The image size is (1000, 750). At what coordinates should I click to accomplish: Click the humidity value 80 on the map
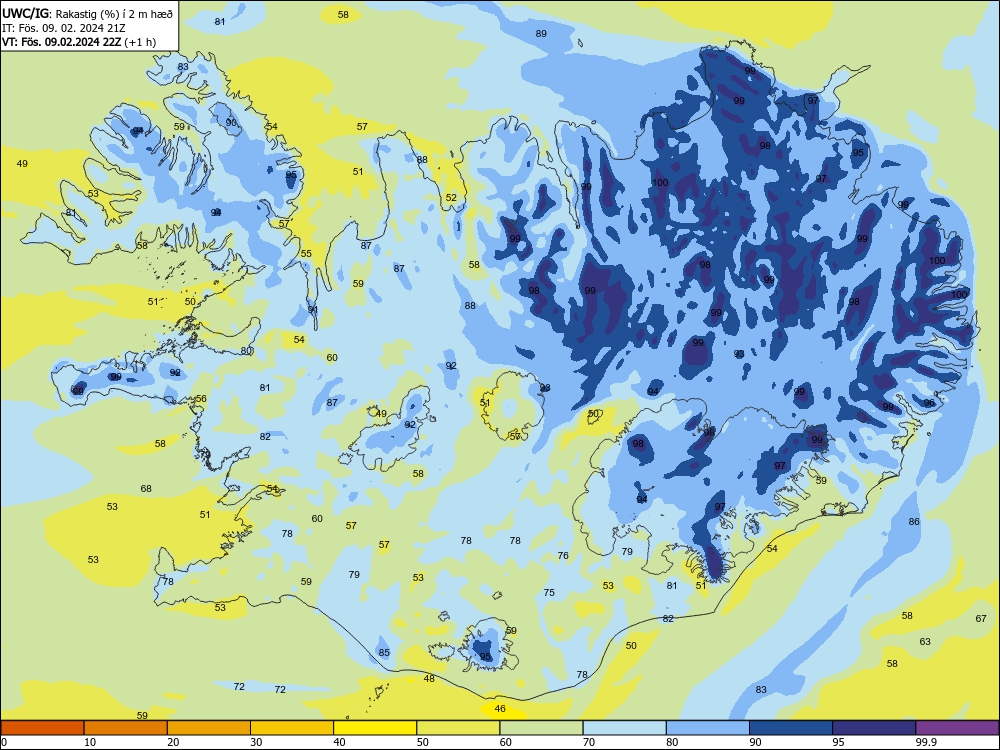(x=246, y=351)
